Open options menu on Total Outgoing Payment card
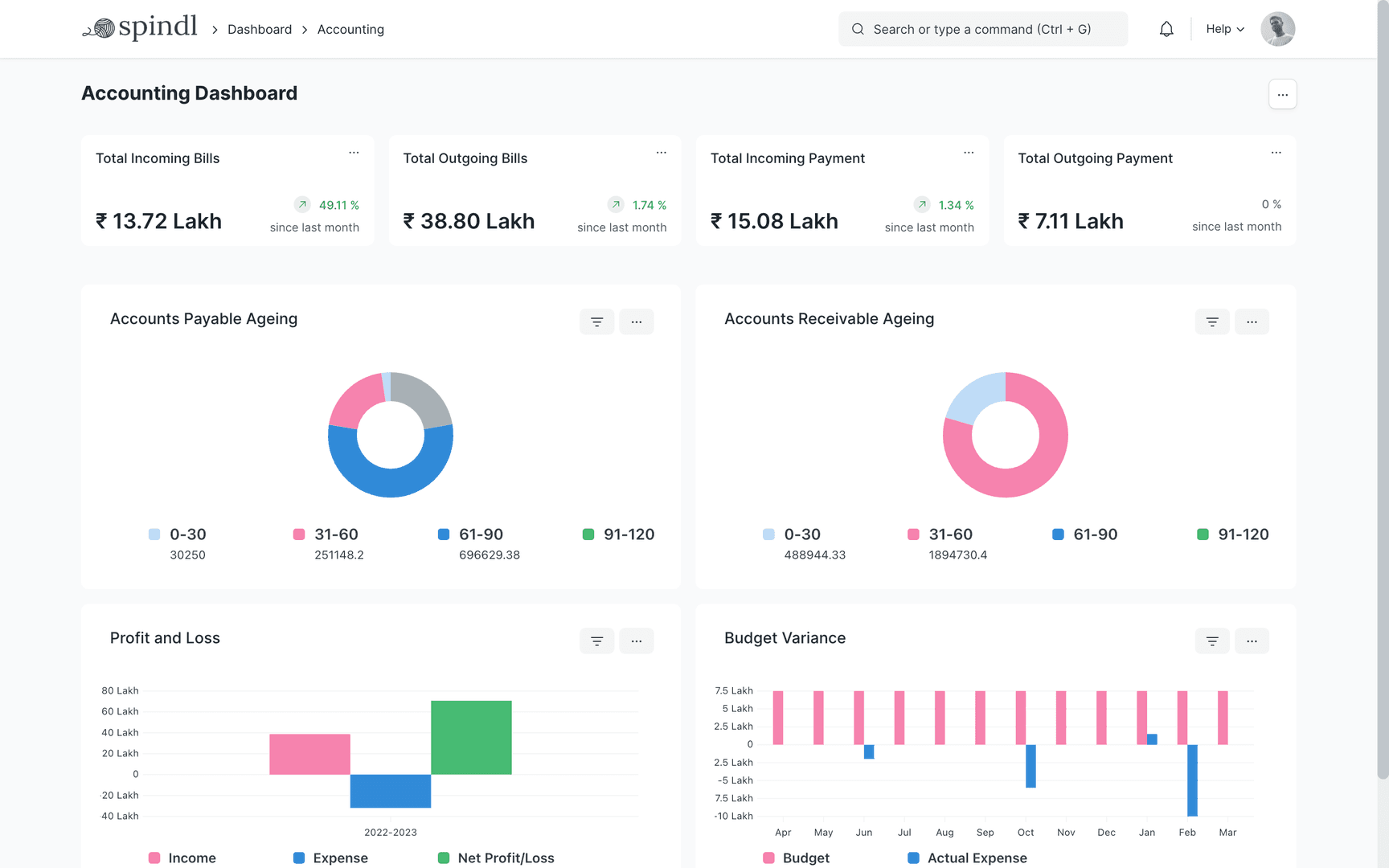This screenshot has height=868, width=1389. (1276, 152)
